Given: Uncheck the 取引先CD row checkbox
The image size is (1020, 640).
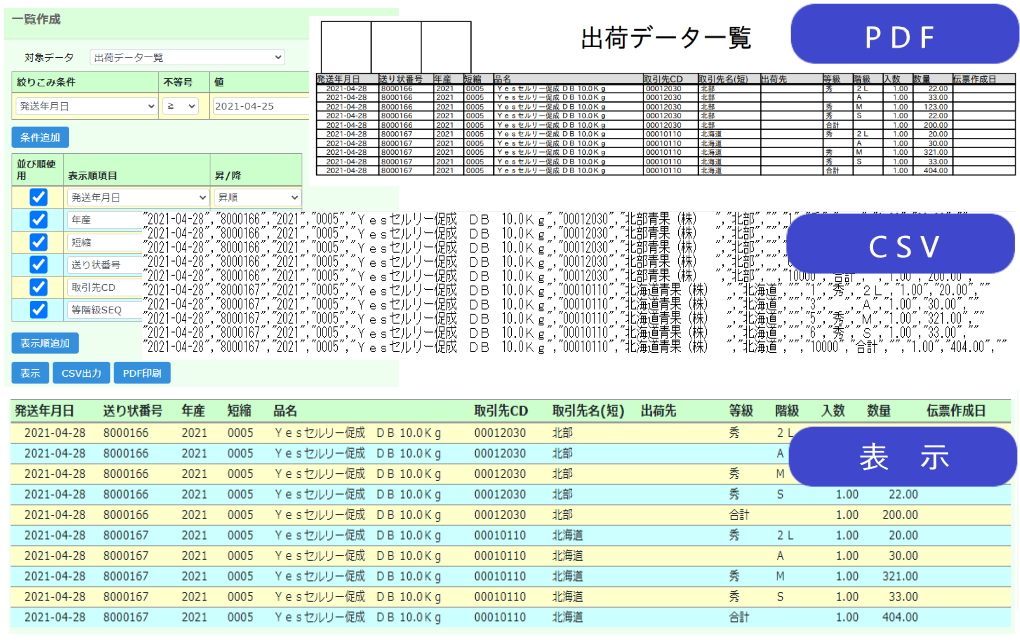Looking at the screenshot, I should 38,287.
